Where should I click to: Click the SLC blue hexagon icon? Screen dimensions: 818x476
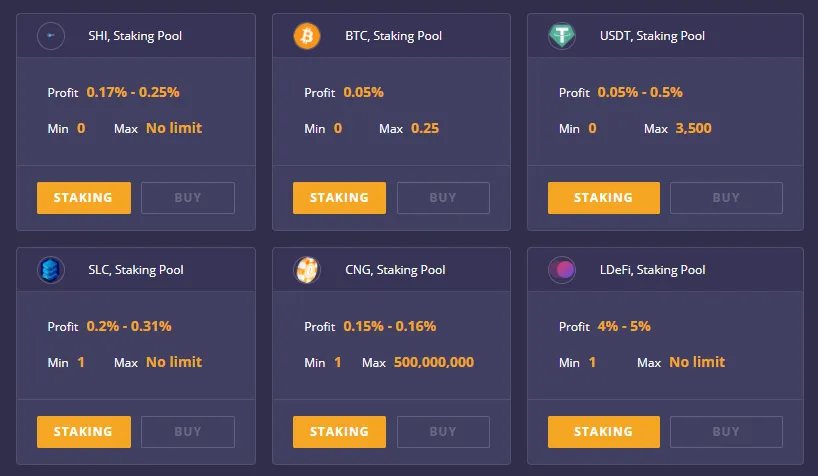point(51,270)
